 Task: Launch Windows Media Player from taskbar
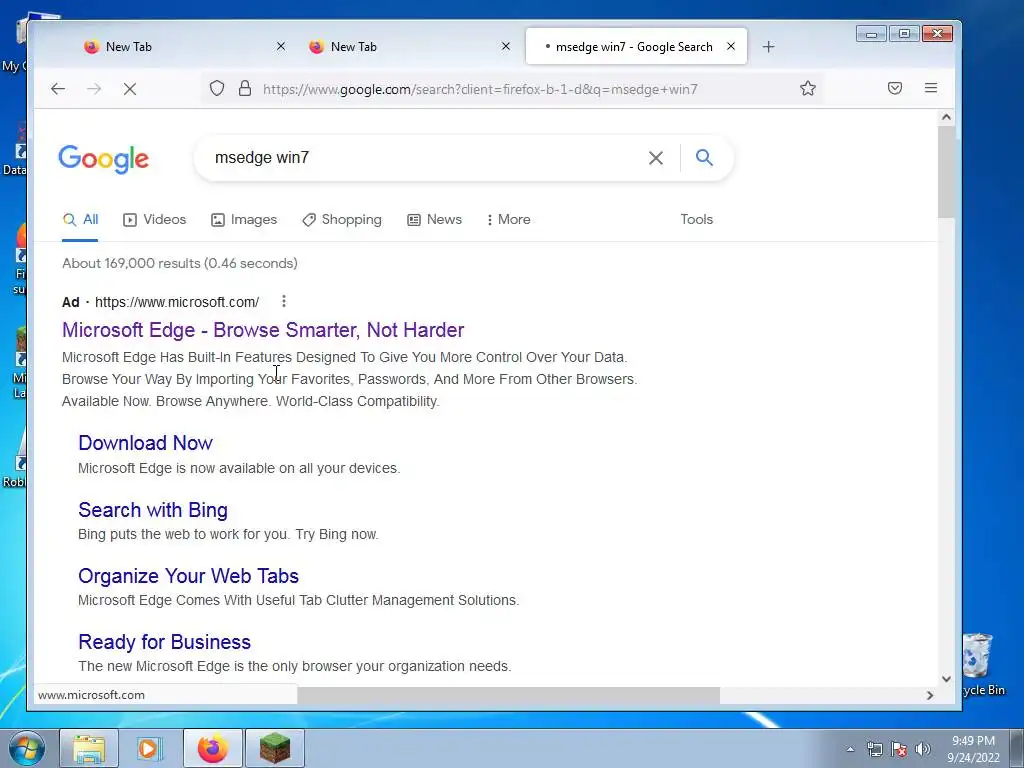tap(150, 748)
